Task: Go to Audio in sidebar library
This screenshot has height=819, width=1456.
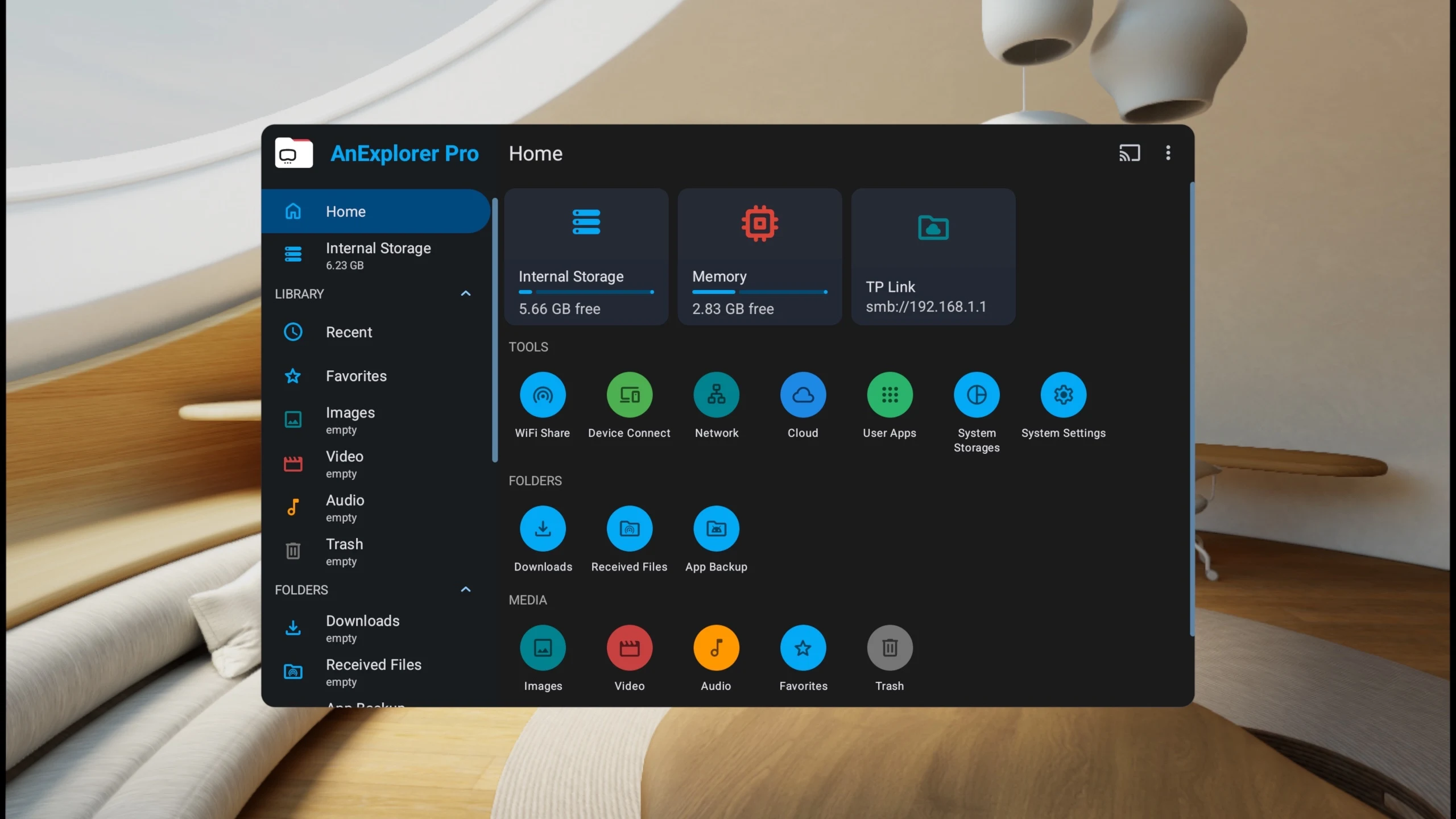Action: 375,508
